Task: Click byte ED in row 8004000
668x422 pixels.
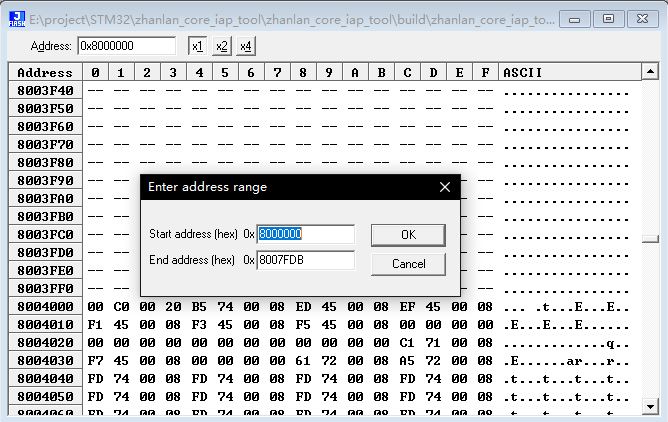Action: [303, 307]
